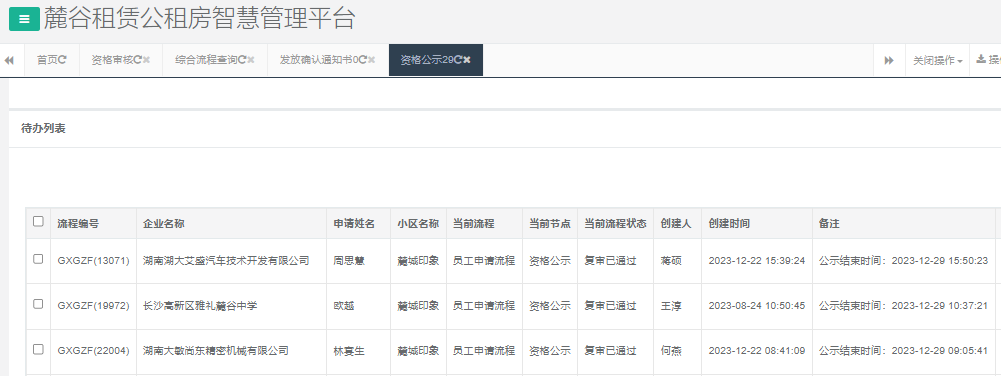Check the row for GXGZF(13071)
Image resolution: width=1001 pixels, height=376 pixels.
38,259
